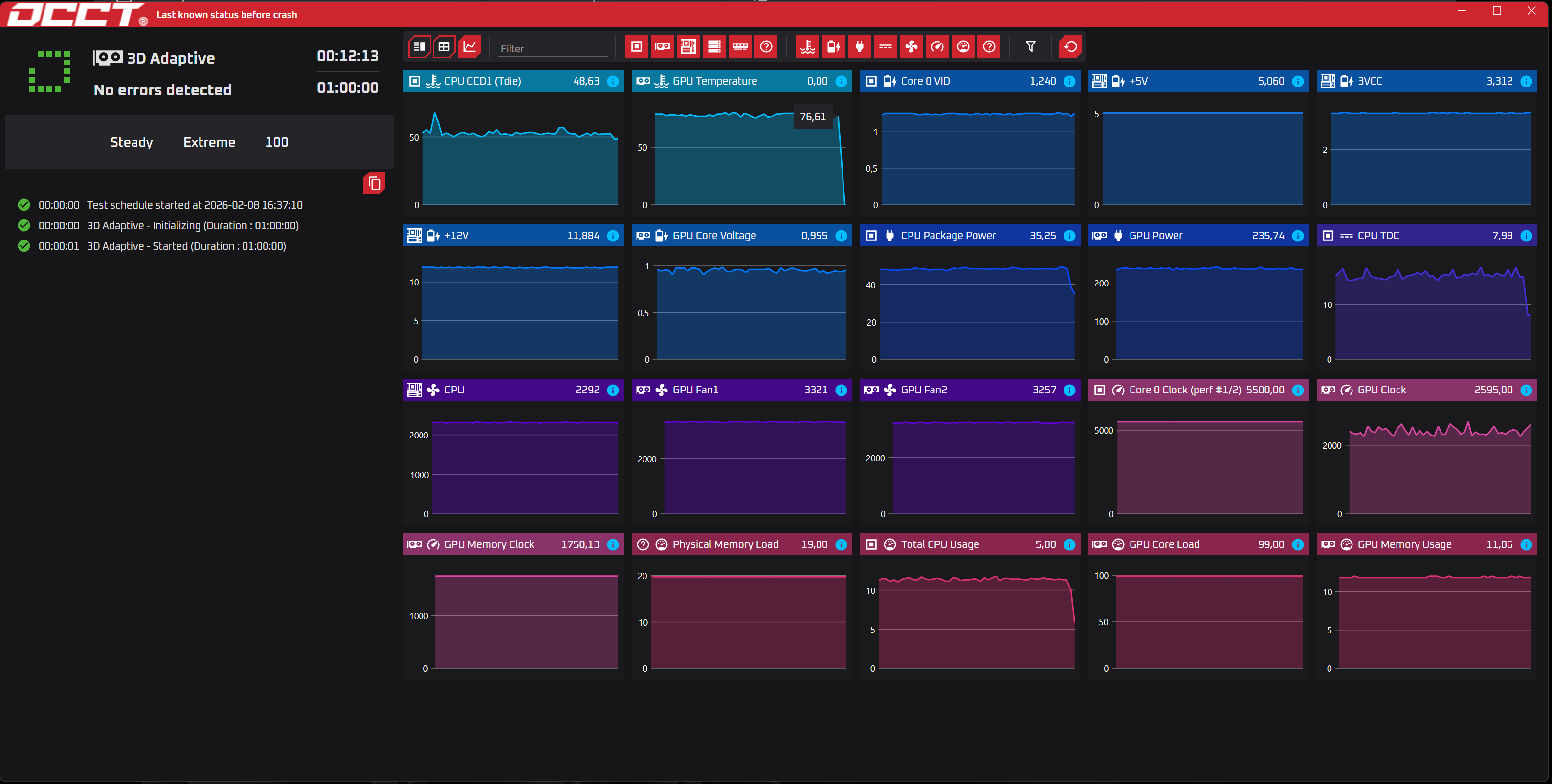Screen dimensions: 1552x784
Task: Click the Steady mode label
Action: coord(132,142)
